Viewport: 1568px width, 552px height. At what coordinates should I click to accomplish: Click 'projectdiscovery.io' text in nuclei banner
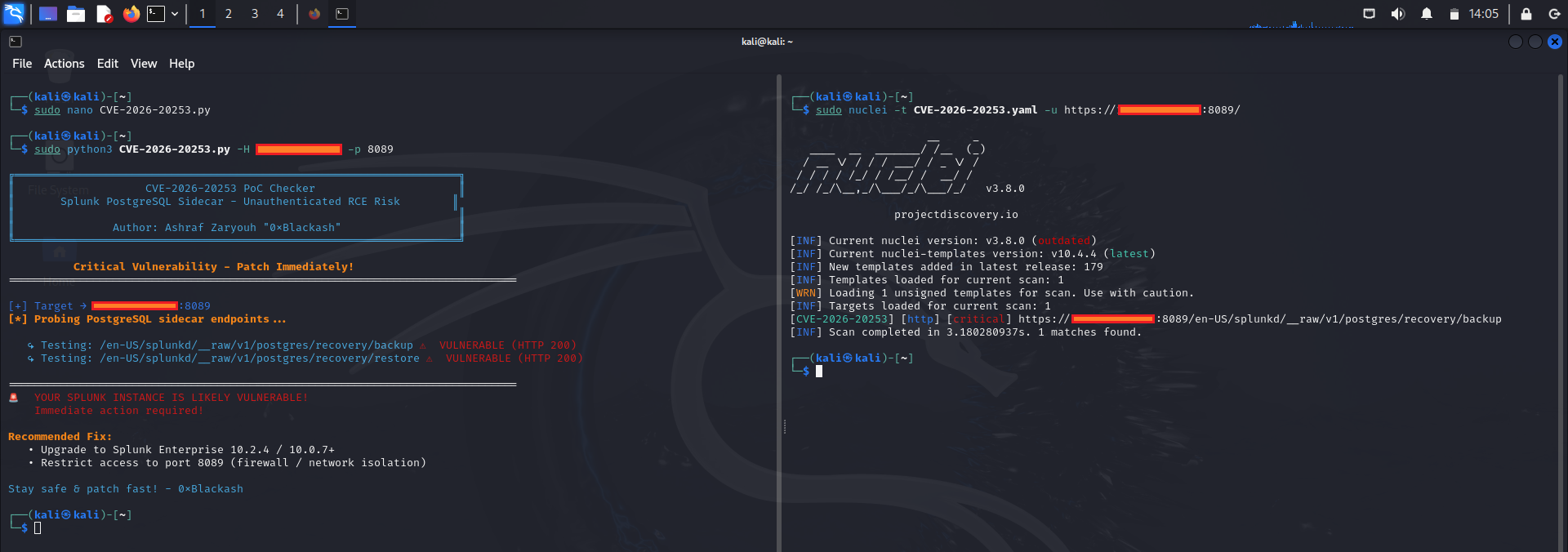[955, 215]
